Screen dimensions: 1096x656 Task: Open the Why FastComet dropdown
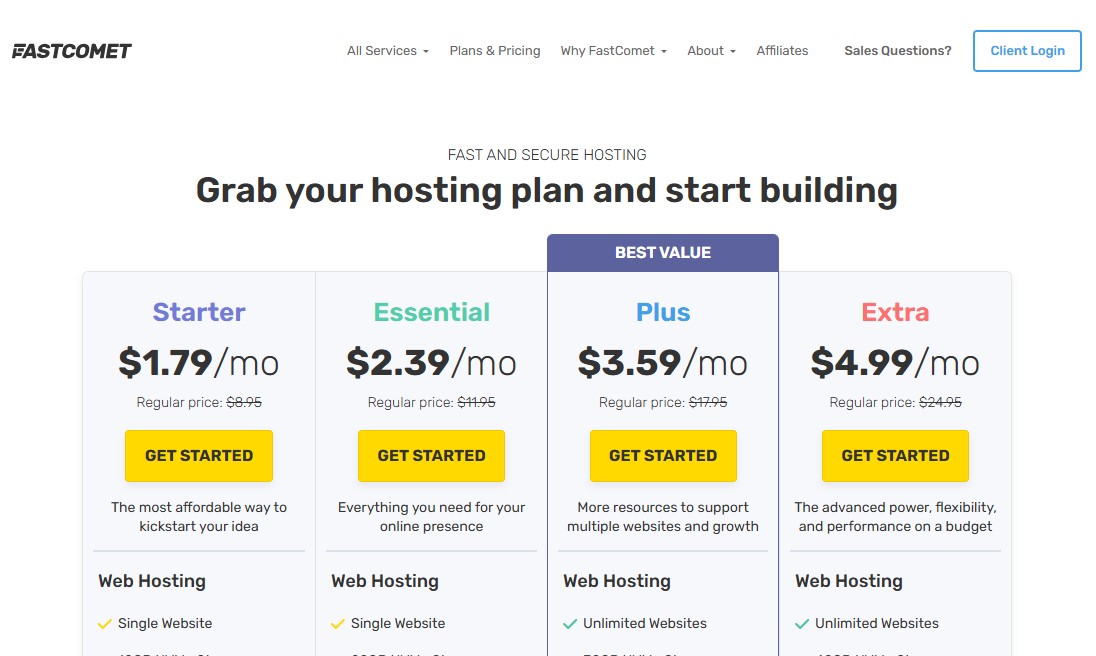(613, 50)
